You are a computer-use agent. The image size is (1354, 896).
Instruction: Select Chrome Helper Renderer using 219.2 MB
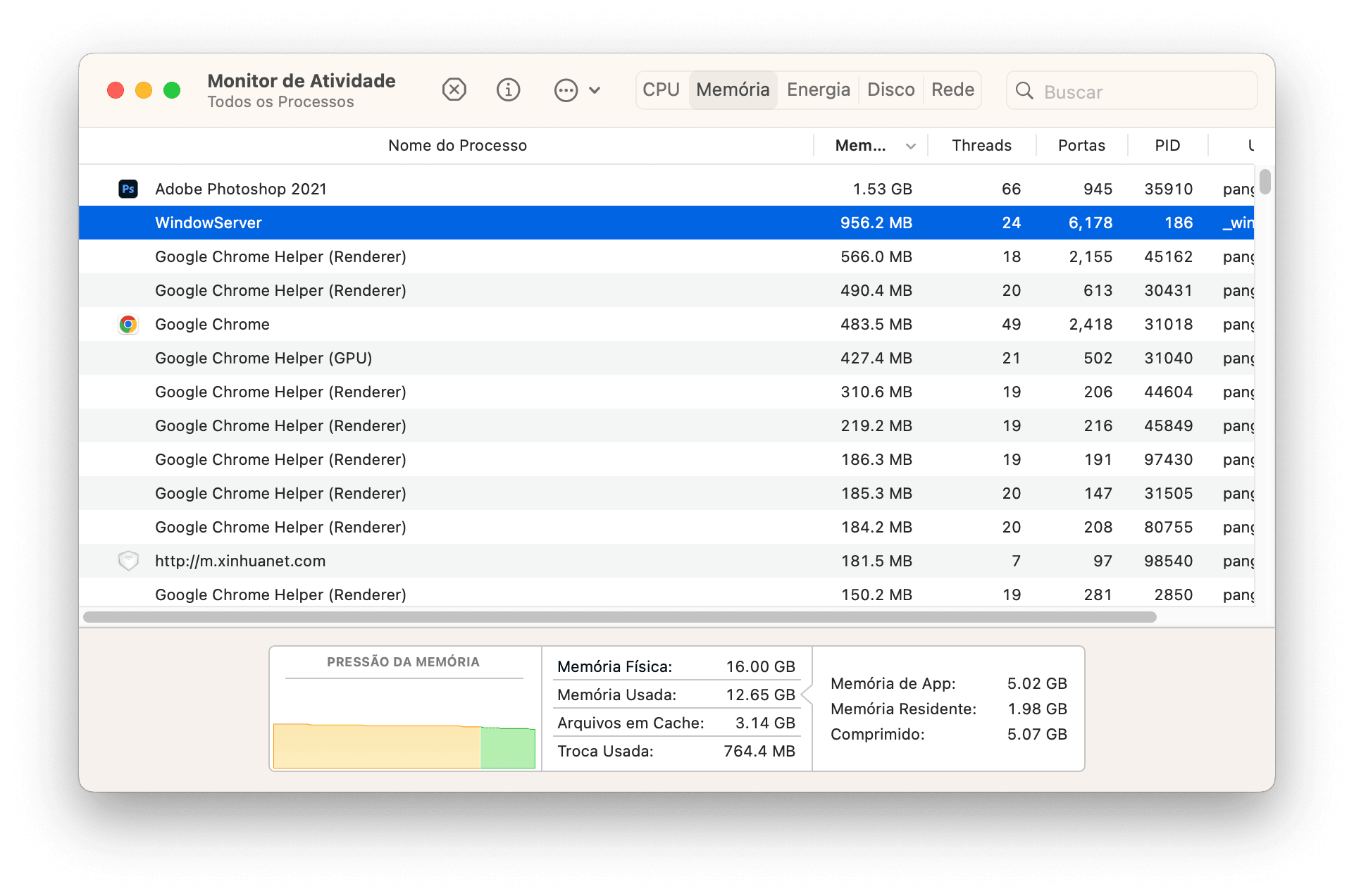click(x=666, y=425)
